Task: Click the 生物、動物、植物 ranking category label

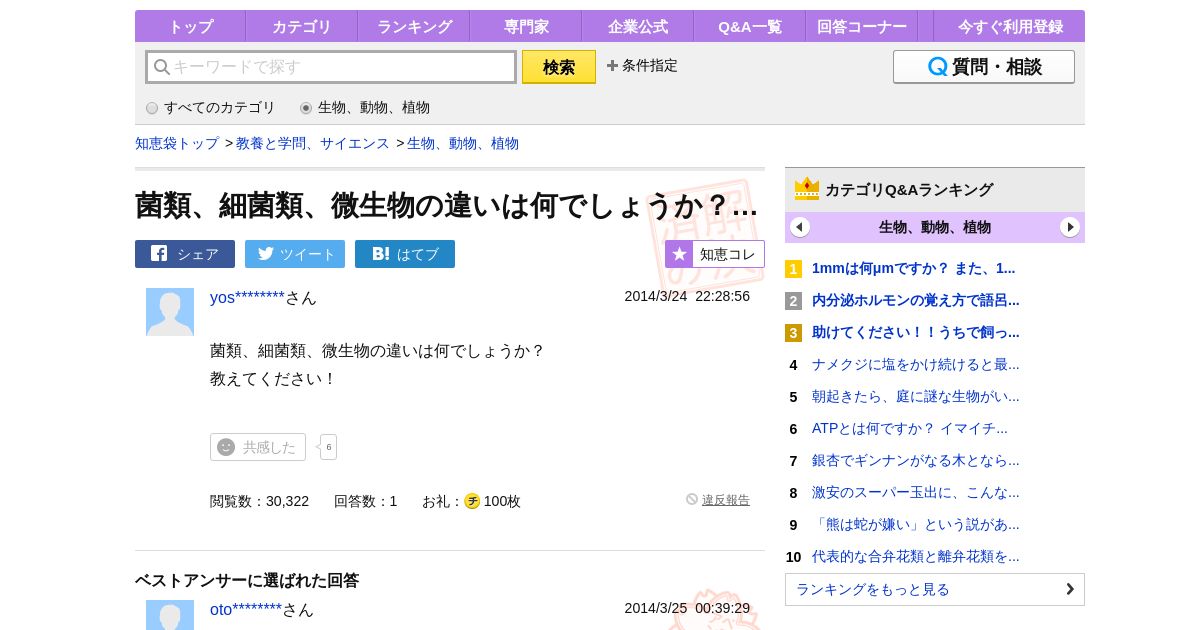Action: 935,227
